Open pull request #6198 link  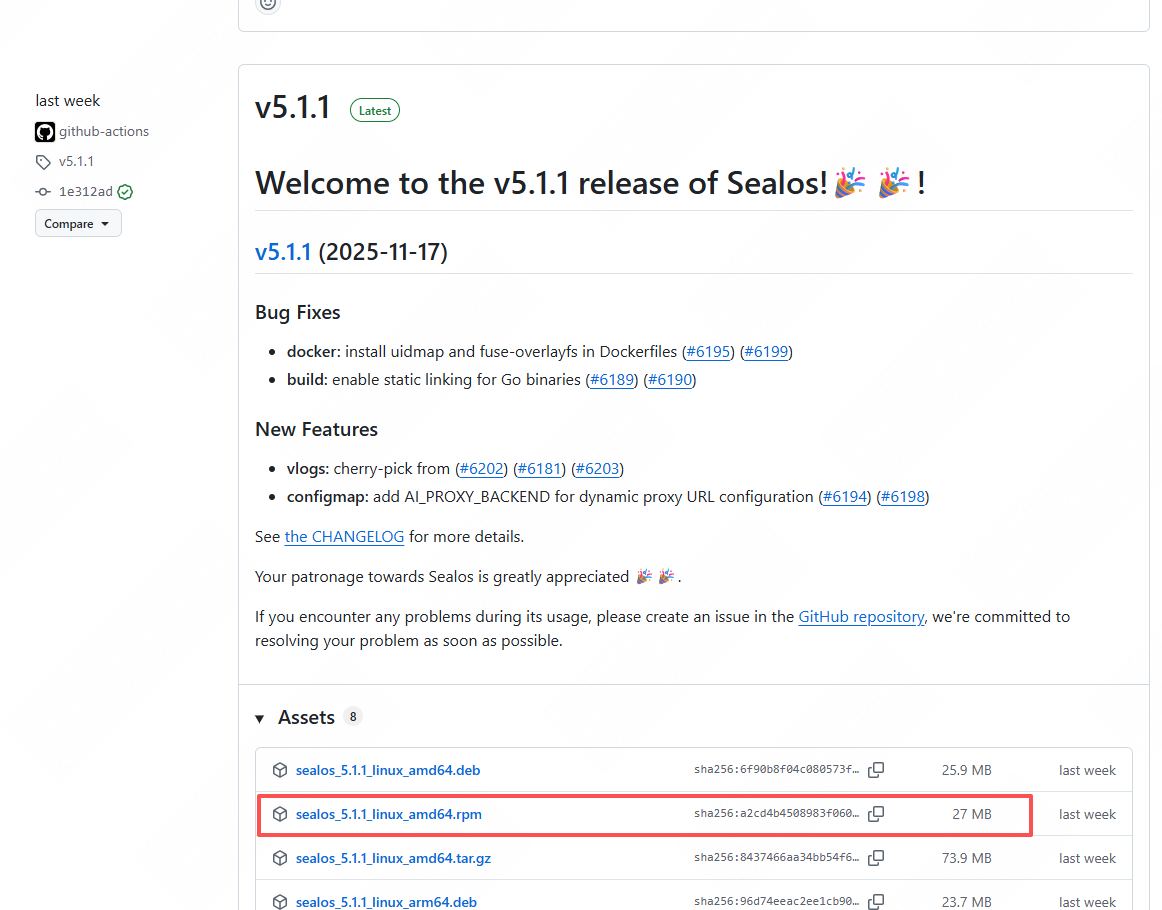pos(902,496)
